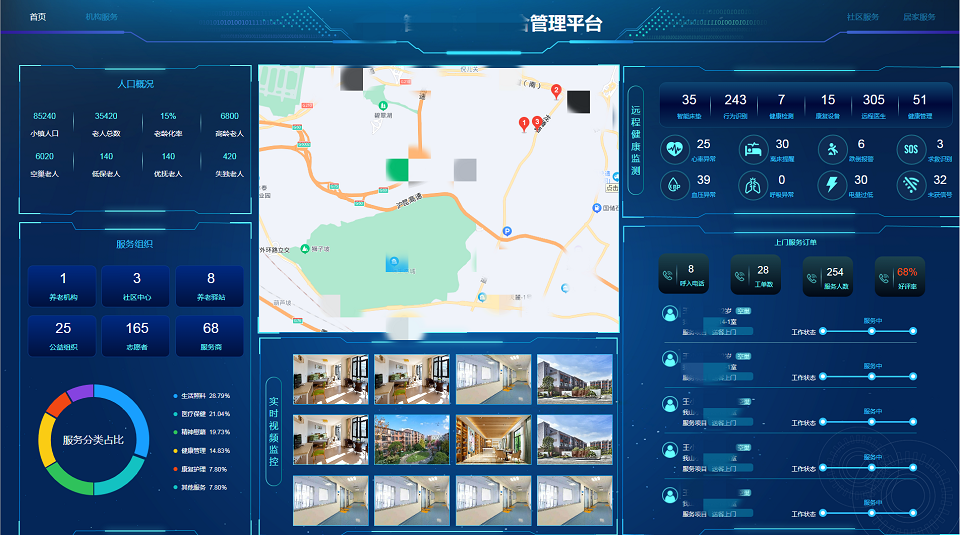
Task: Open the blood pressure abnormality icon
Action: tap(675, 186)
